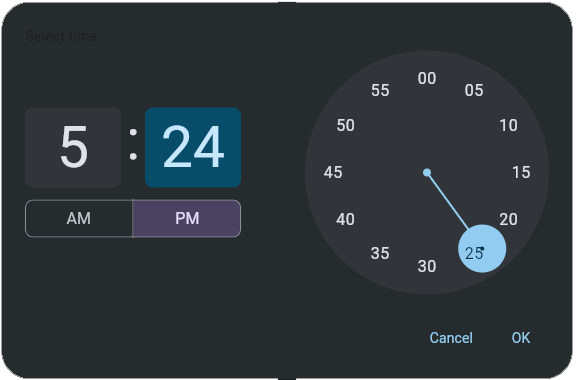
Task: Click the hour field showing 5
Action: click(x=73, y=147)
